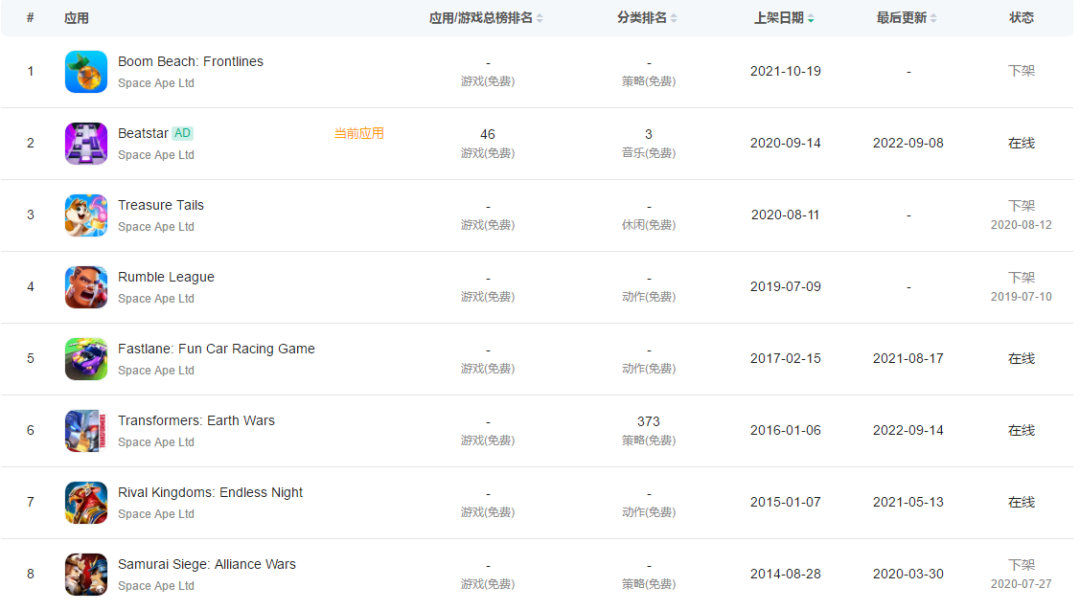The image size is (1080, 610).
Task: Click release date 2020-08-11
Action: [x=785, y=215]
